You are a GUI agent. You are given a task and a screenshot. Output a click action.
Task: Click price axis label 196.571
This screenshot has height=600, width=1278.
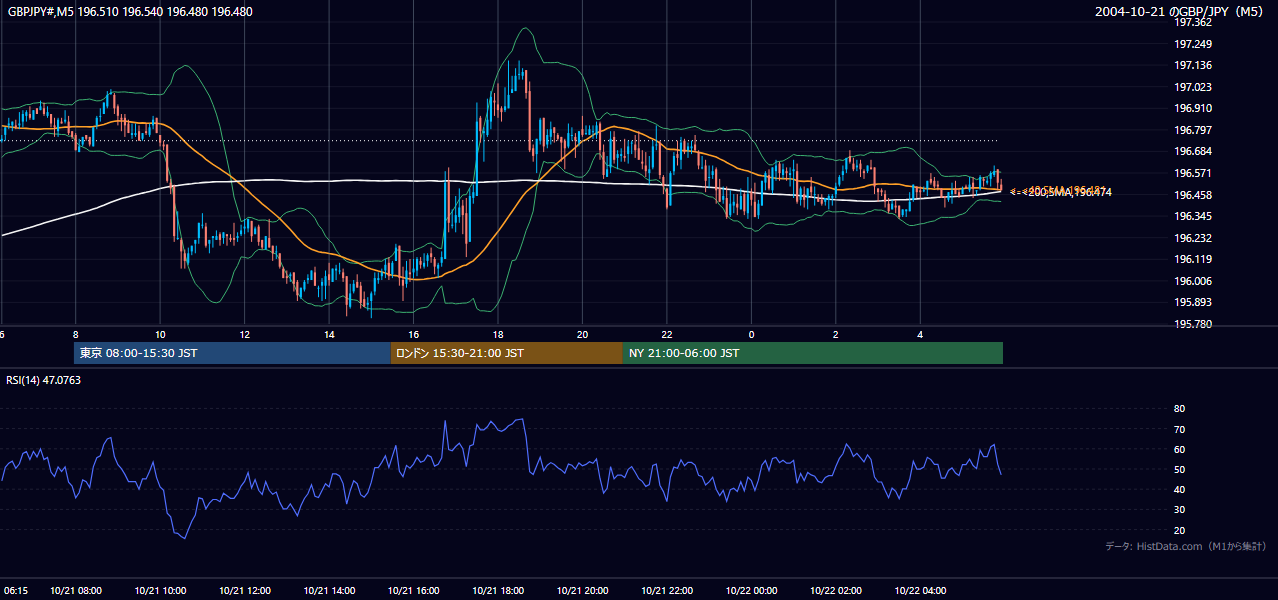pyautogui.click(x=1192, y=173)
